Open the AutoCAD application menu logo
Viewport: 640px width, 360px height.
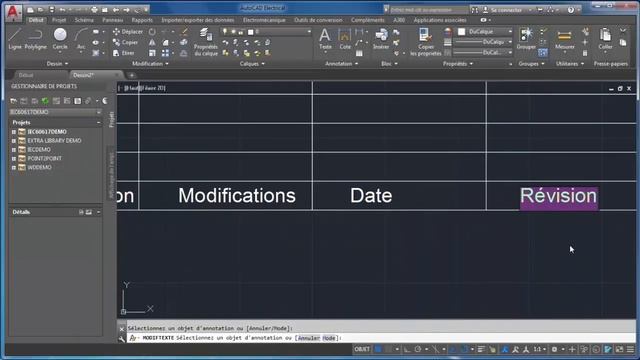[13, 12]
